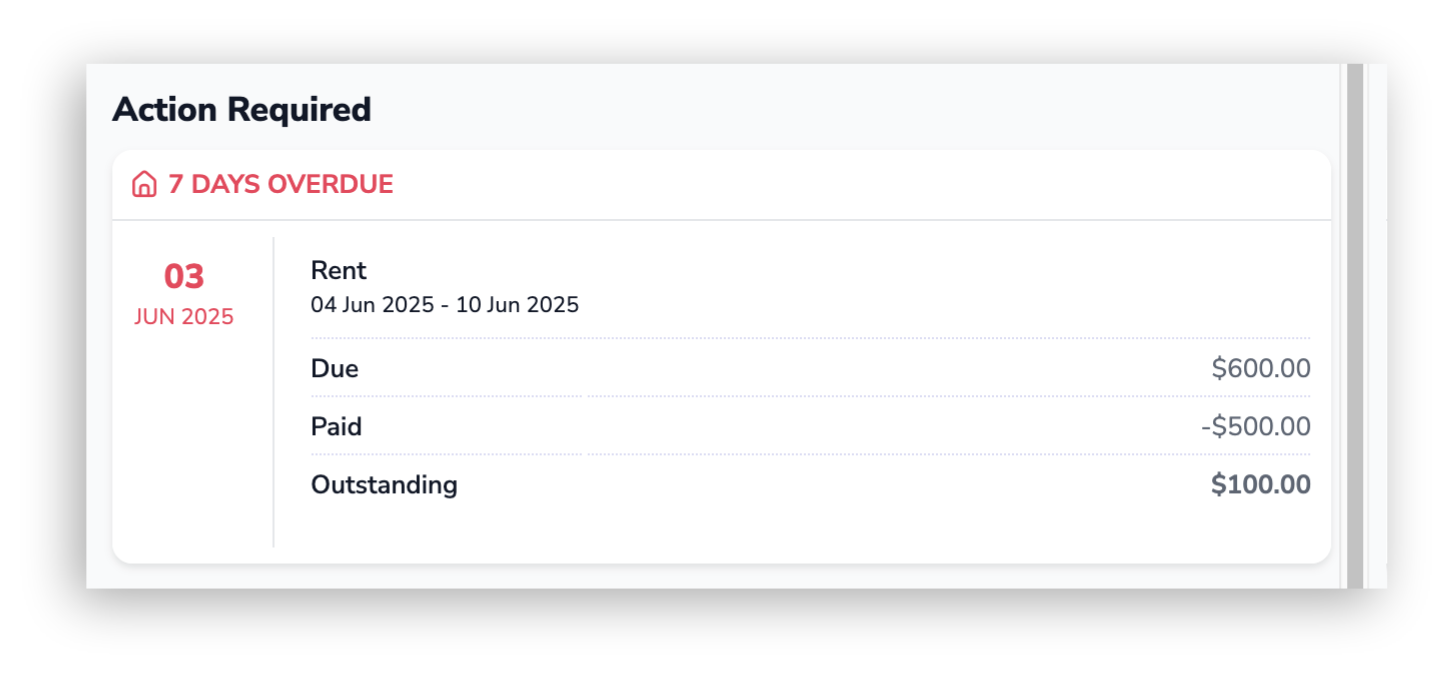This screenshot has height=675, width=1451.
Task: Click the $100.00 outstanding amount
Action: pyautogui.click(x=1261, y=485)
